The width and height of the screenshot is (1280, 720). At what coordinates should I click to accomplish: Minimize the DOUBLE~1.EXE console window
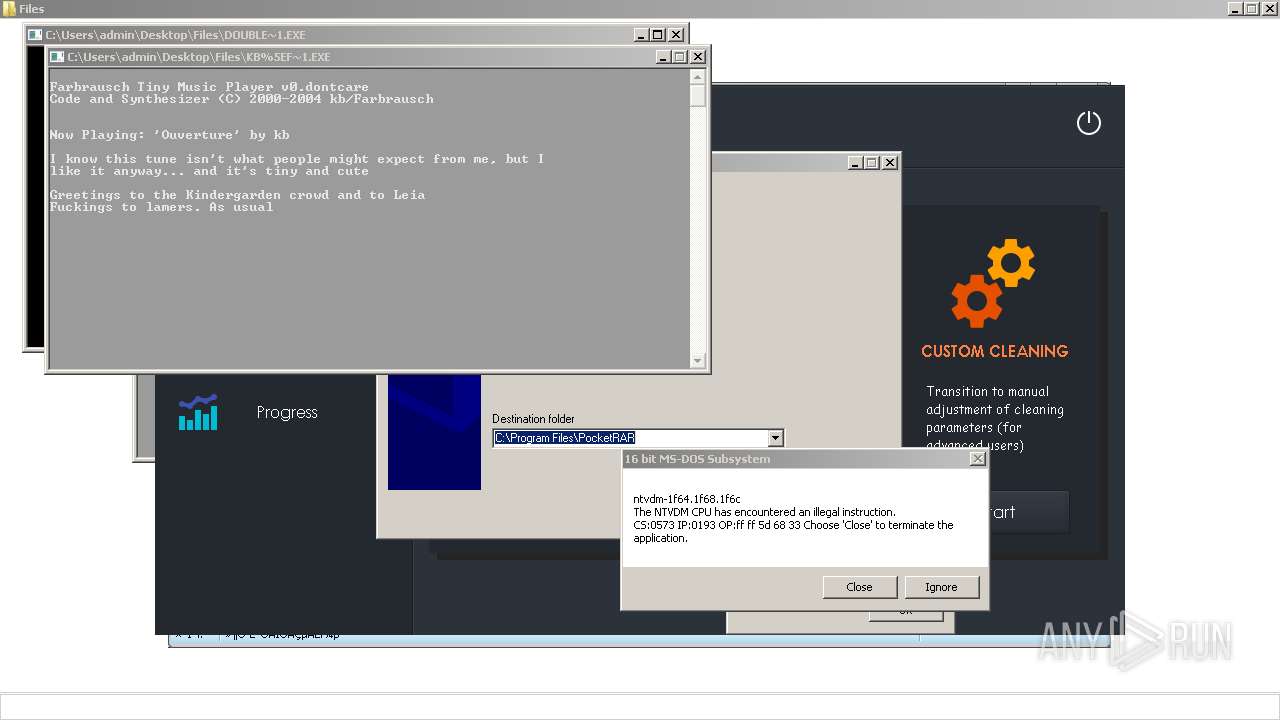pyautogui.click(x=641, y=35)
